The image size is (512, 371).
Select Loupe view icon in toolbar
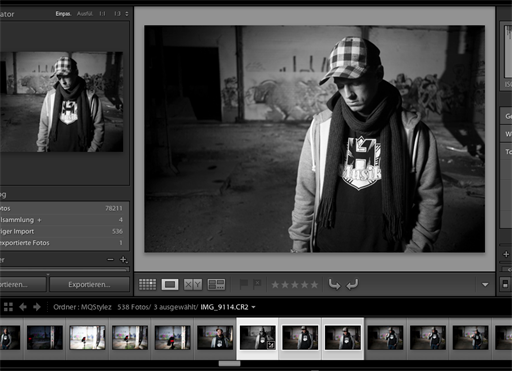tap(170, 285)
